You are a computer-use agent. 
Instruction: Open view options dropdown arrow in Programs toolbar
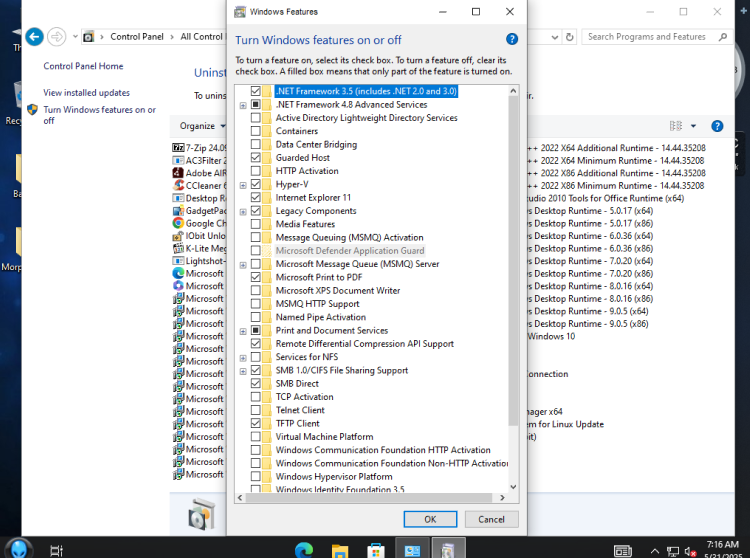(694, 126)
